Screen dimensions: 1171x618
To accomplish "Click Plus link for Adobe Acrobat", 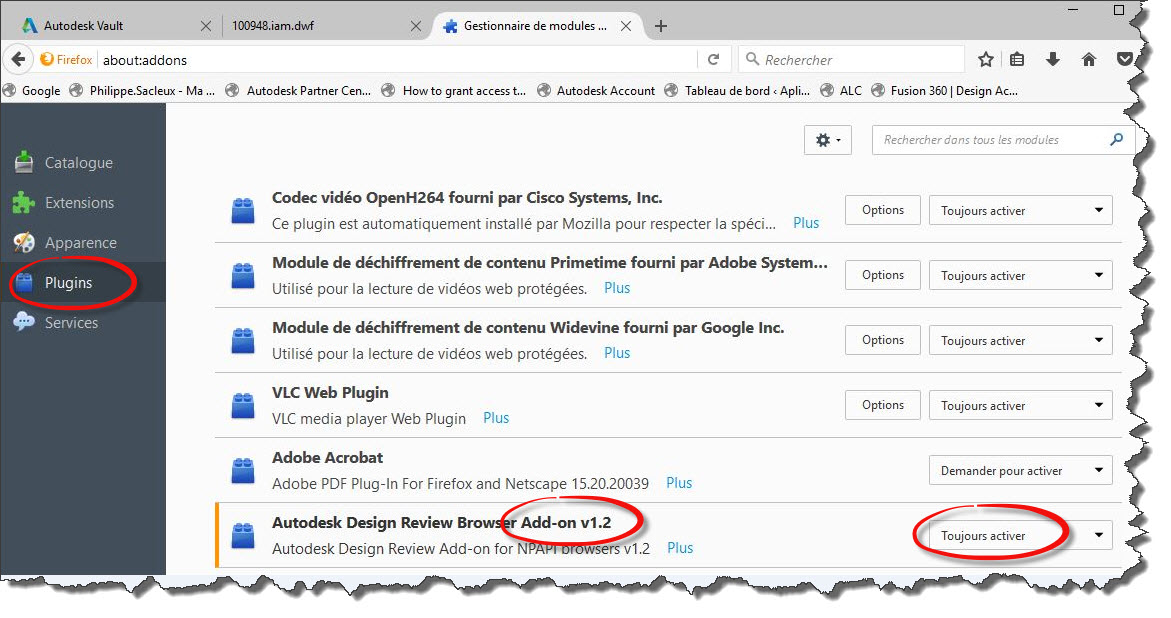I will click(x=679, y=483).
